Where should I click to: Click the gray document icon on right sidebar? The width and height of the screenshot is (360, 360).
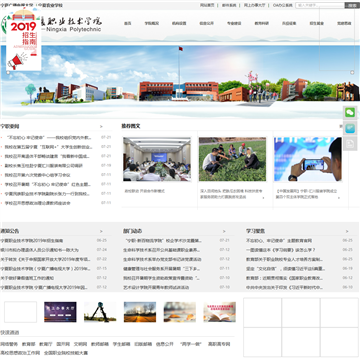click(x=350, y=144)
